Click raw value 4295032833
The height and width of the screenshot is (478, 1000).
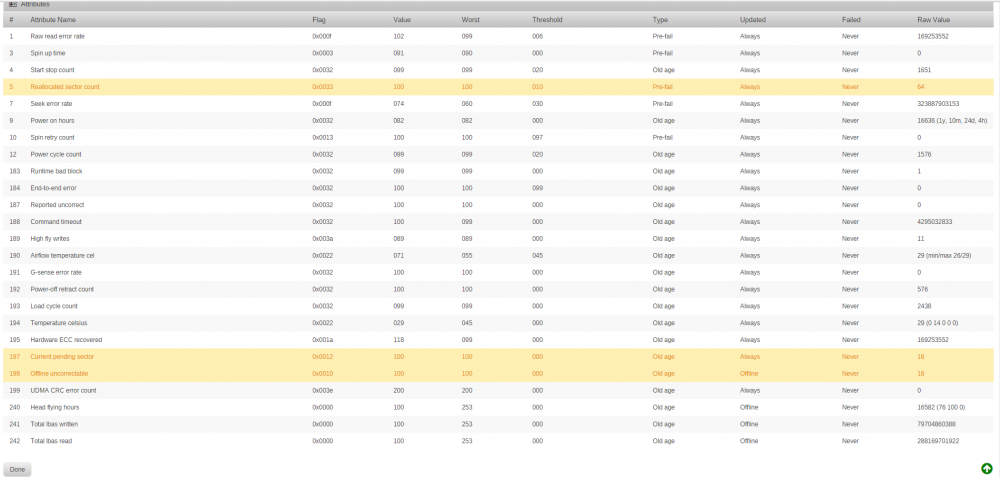point(935,222)
